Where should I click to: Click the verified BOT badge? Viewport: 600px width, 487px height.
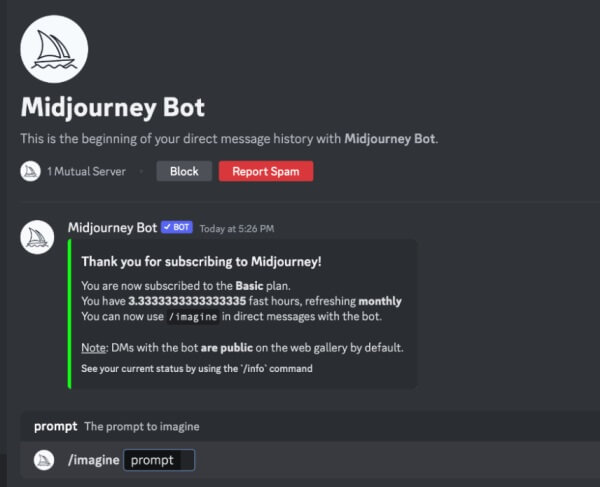click(x=177, y=227)
